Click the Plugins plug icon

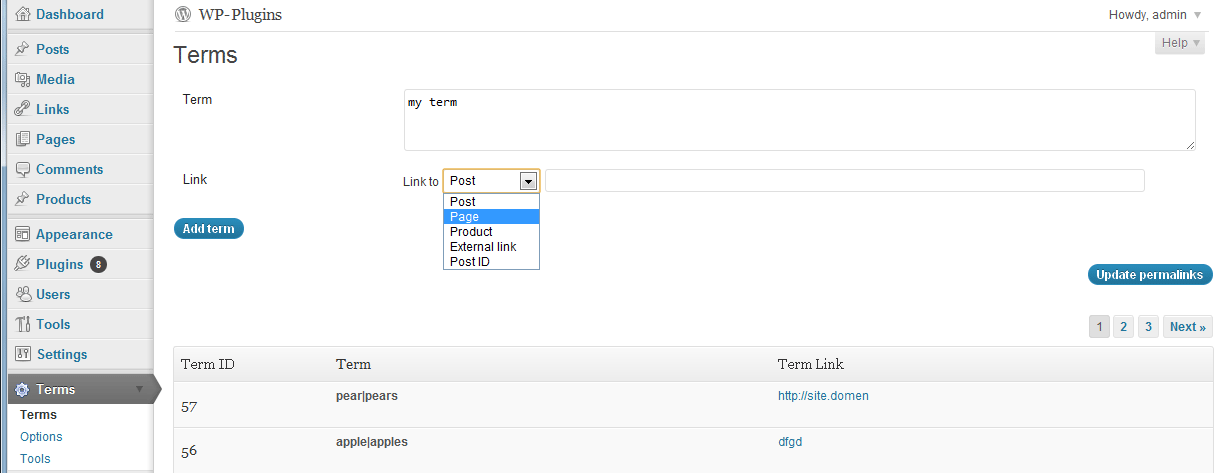pyautogui.click(x=22, y=264)
